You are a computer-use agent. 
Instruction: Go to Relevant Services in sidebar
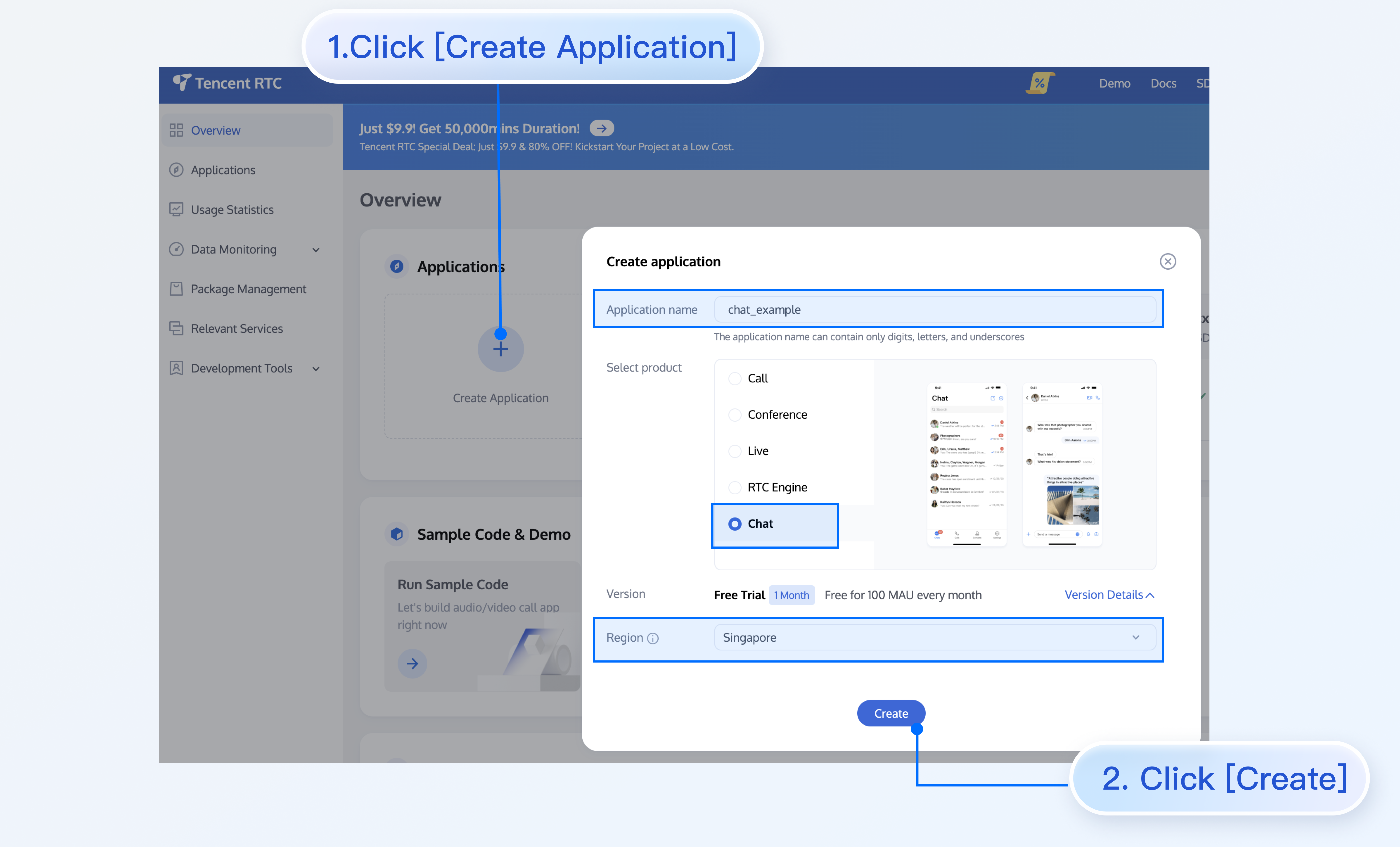pos(236,329)
